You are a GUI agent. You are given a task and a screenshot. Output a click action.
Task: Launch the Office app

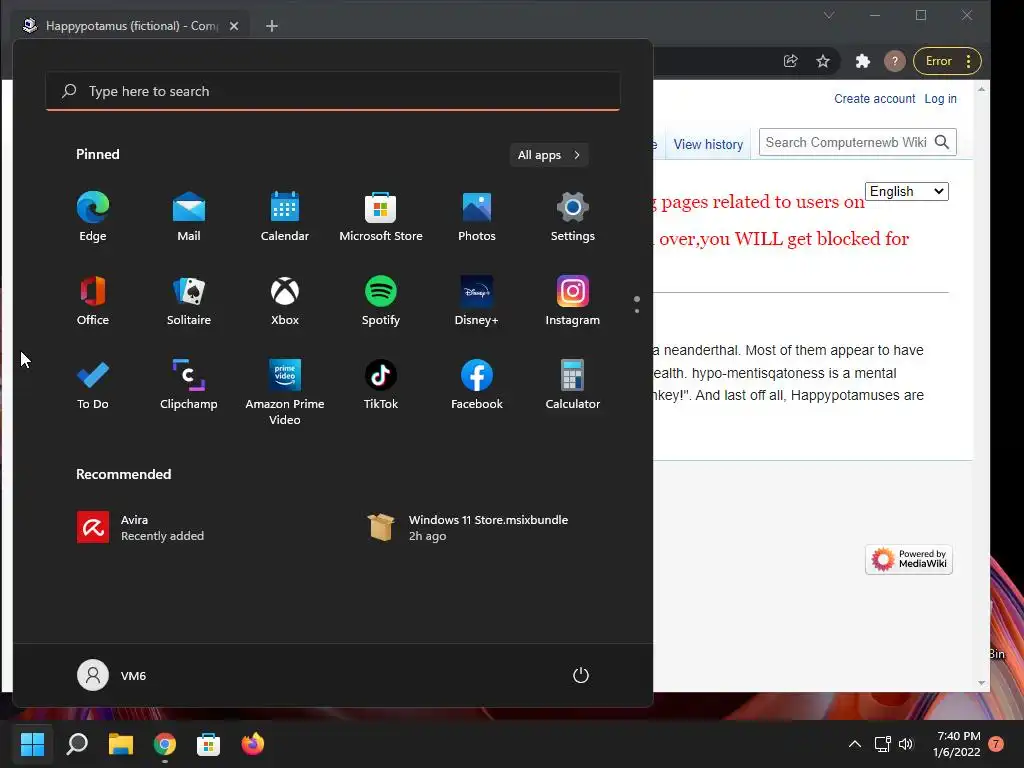click(x=93, y=300)
